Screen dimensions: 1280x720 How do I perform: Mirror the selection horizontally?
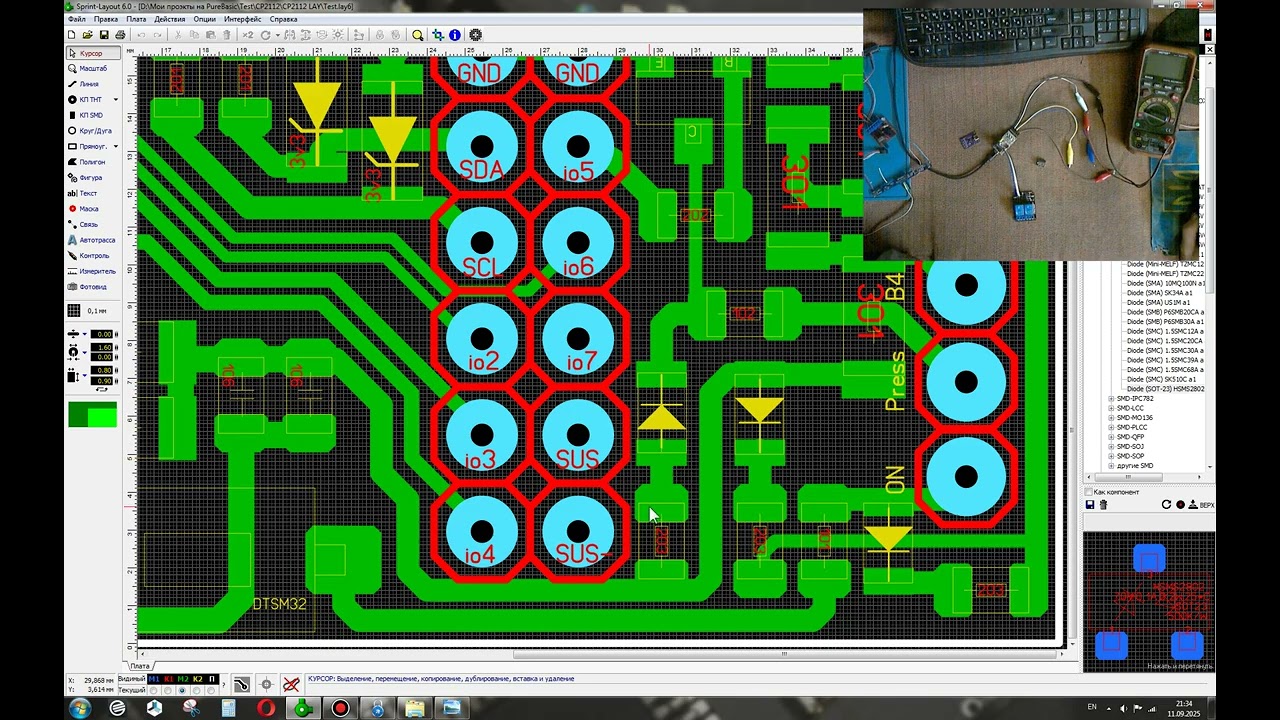tap(289, 35)
